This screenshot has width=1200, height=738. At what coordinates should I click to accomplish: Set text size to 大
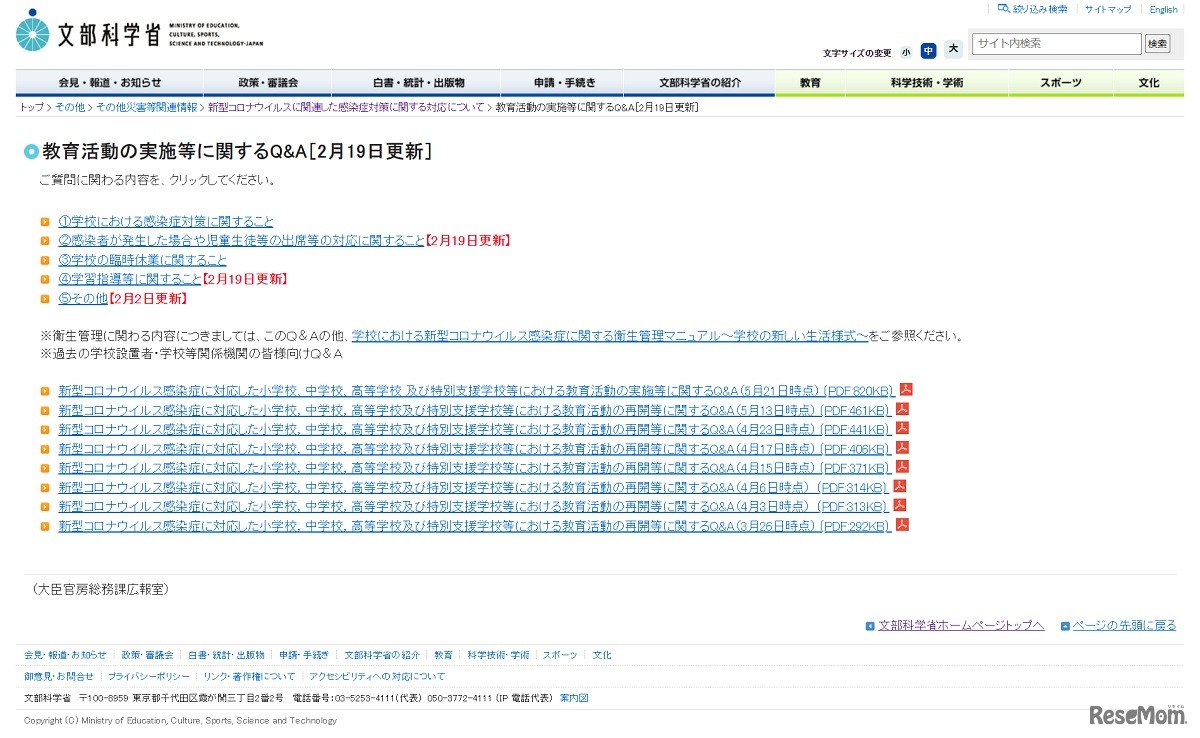pos(953,49)
